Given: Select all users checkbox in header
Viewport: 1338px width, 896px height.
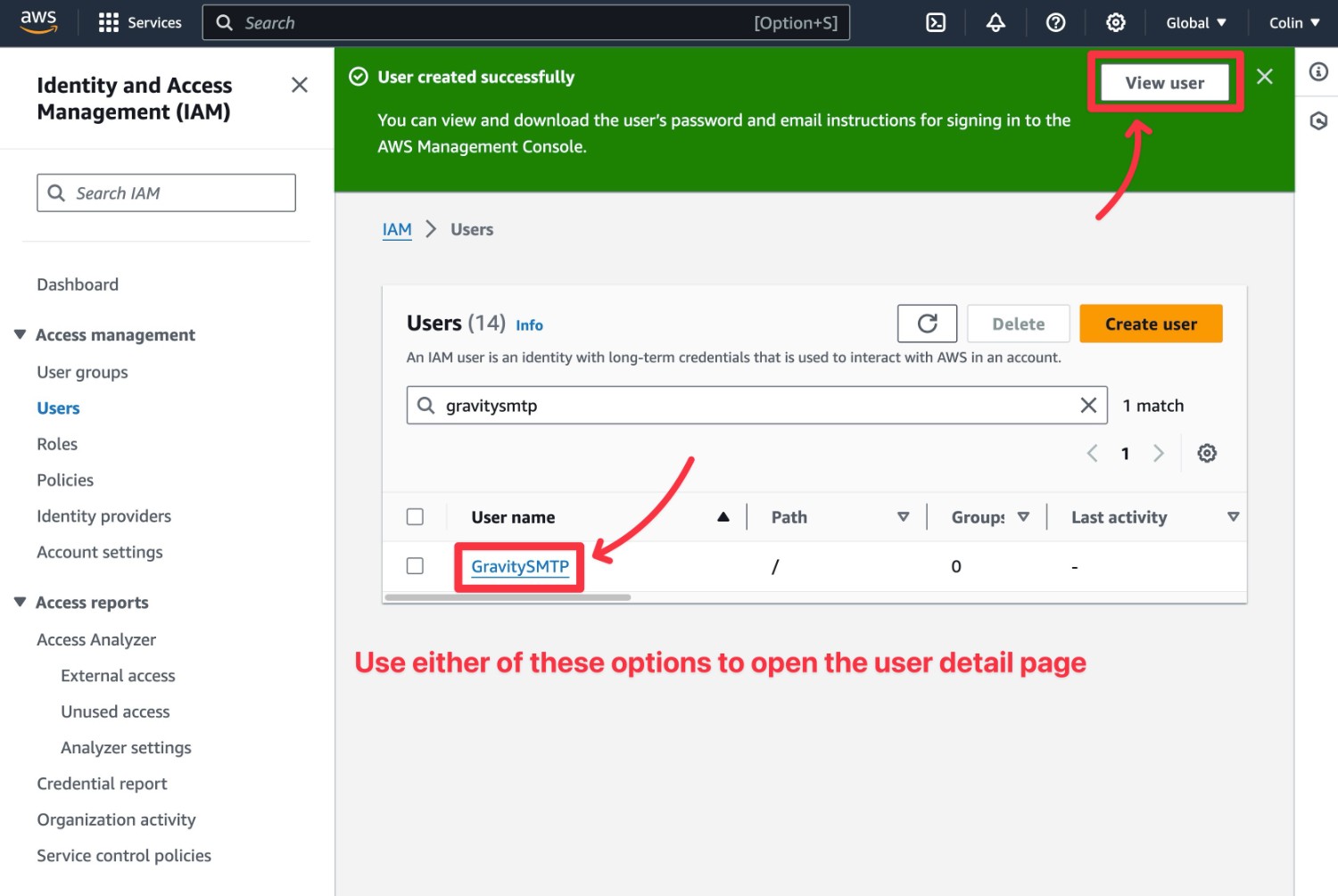Looking at the screenshot, I should point(415,517).
